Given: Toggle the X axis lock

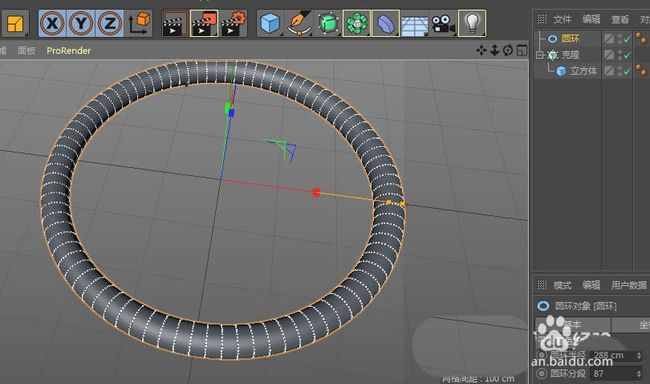Looking at the screenshot, I should point(53,23).
